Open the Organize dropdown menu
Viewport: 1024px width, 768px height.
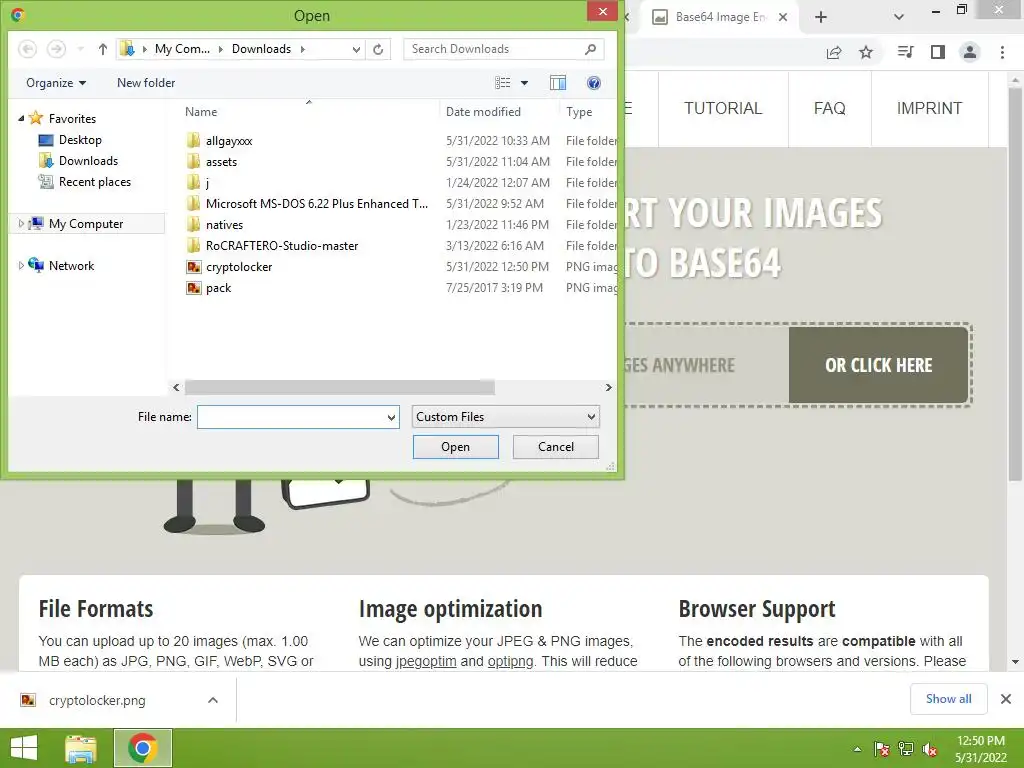pos(56,83)
